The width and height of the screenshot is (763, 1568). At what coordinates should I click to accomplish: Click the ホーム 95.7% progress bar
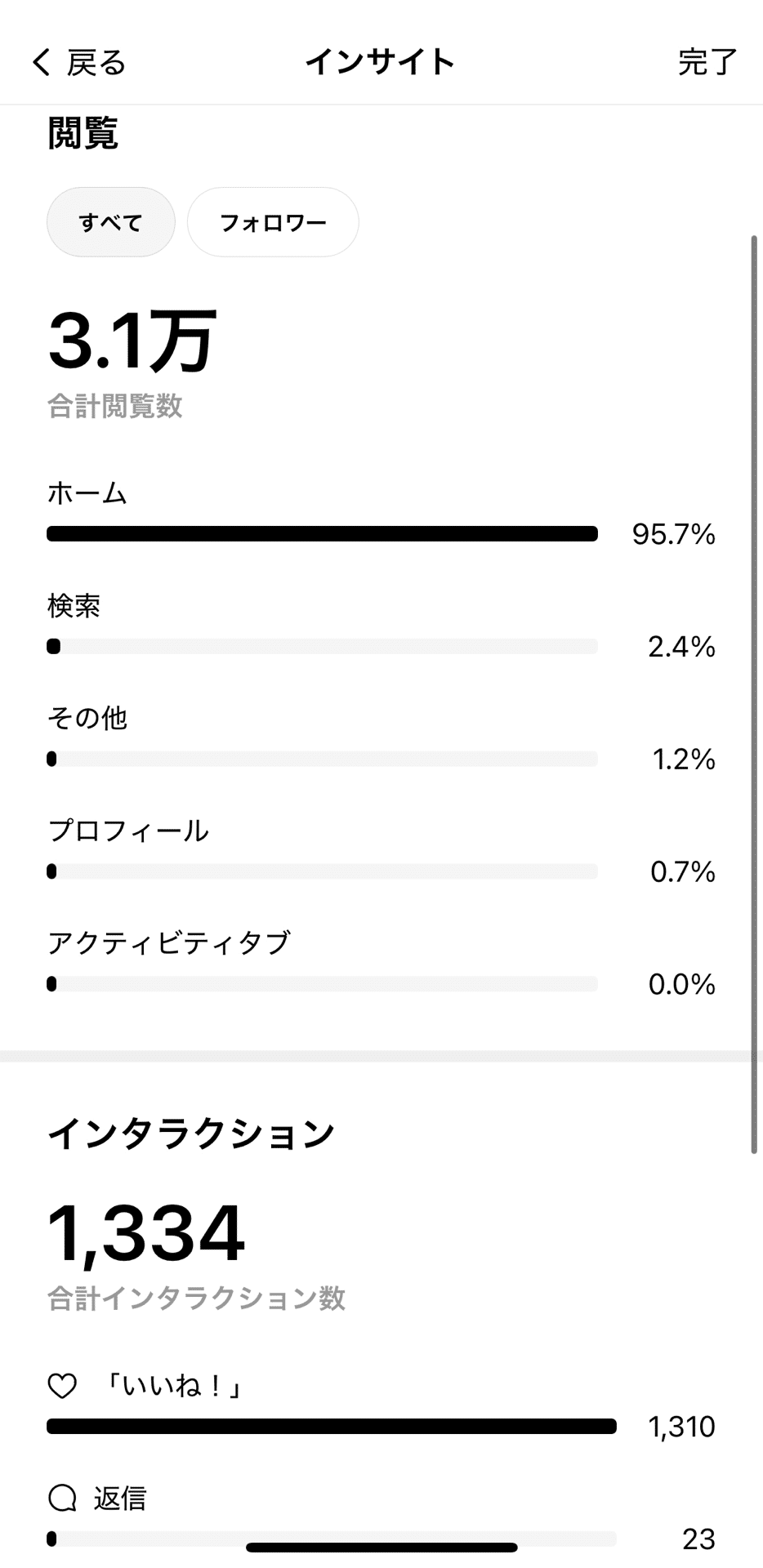click(322, 534)
